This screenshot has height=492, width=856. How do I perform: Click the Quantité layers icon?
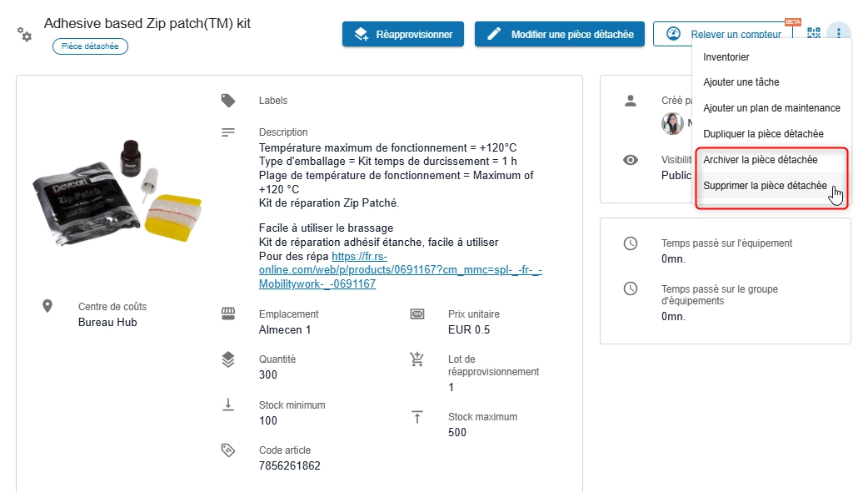click(x=228, y=359)
